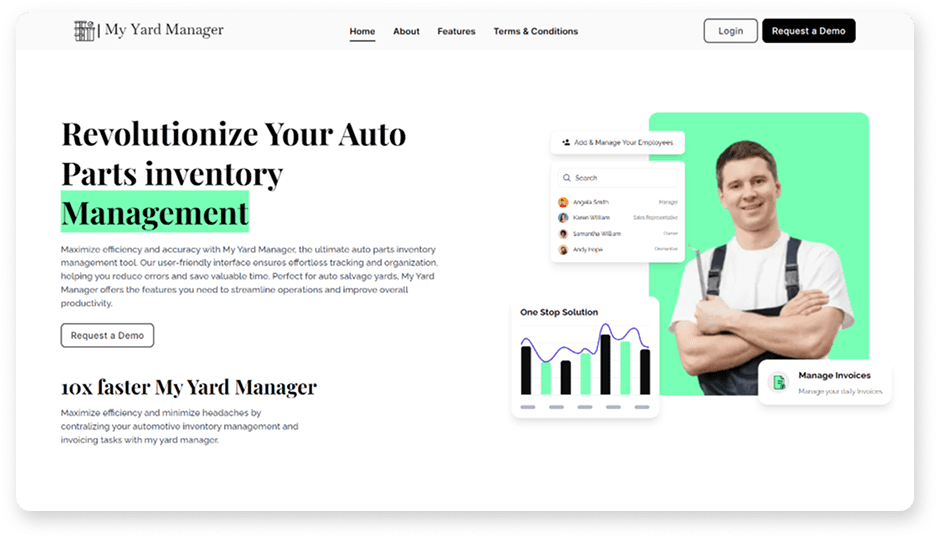Click the black Request a Demo button
Screen dimensions: 938x539
pyautogui.click(x=808, y=31)
